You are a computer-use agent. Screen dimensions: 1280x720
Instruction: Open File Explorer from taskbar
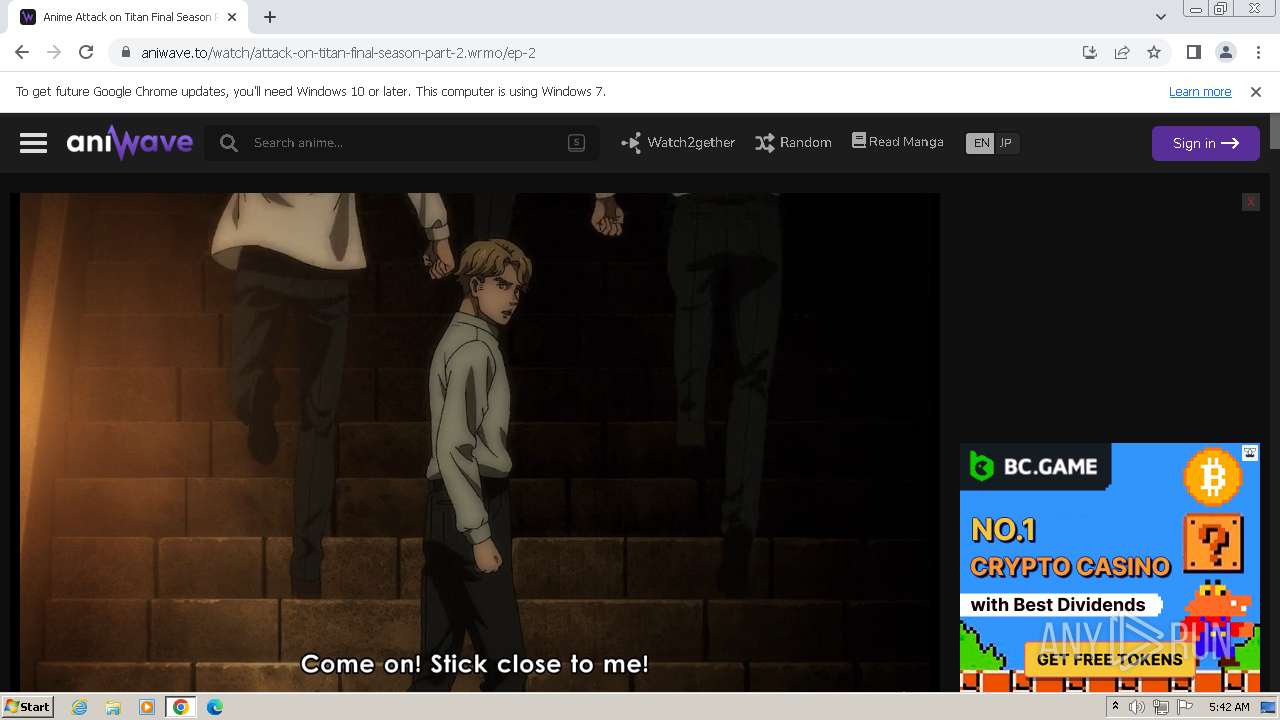(x=113, y=707)
